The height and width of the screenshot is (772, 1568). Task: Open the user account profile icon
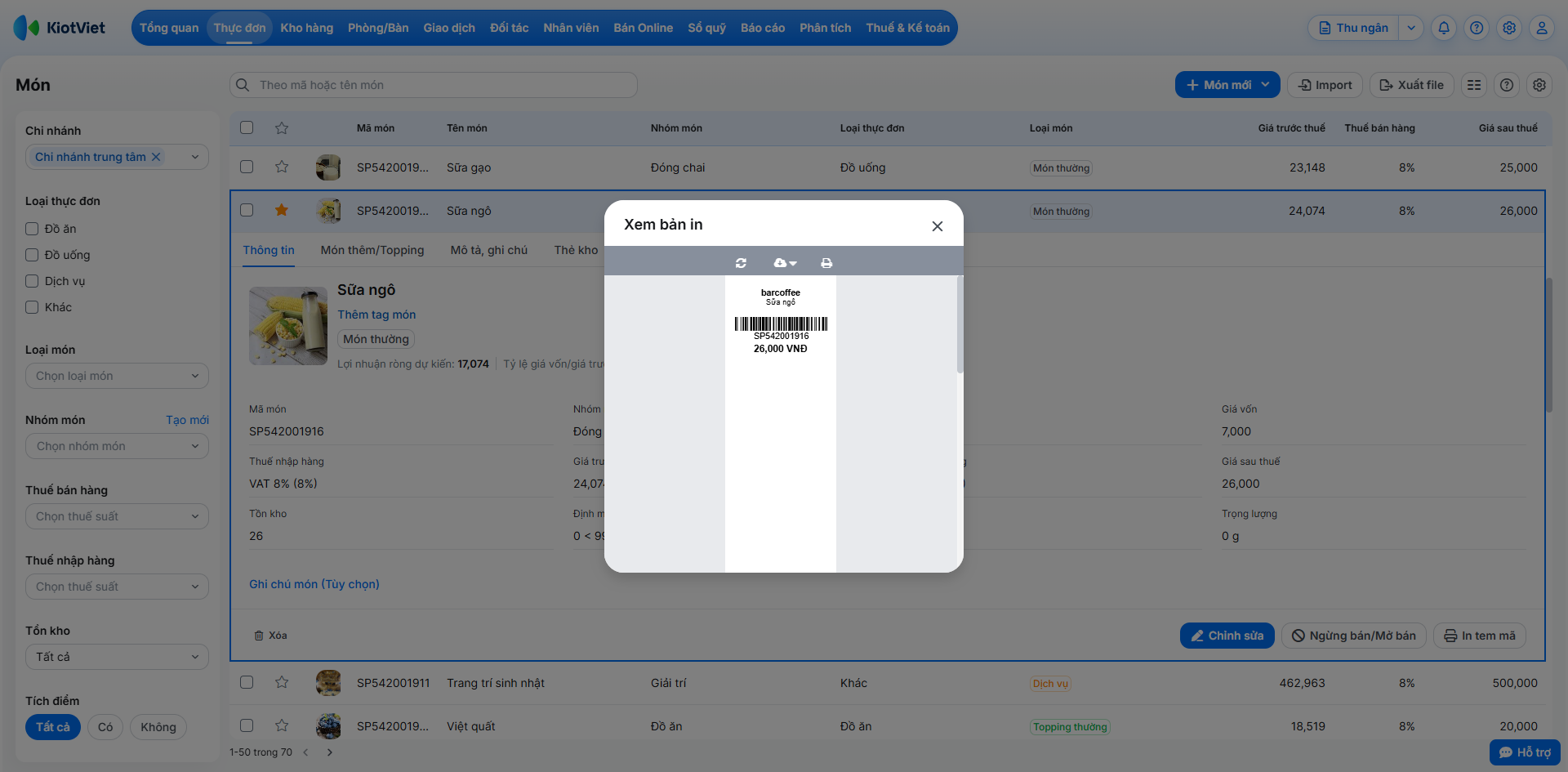(1542, 28)
